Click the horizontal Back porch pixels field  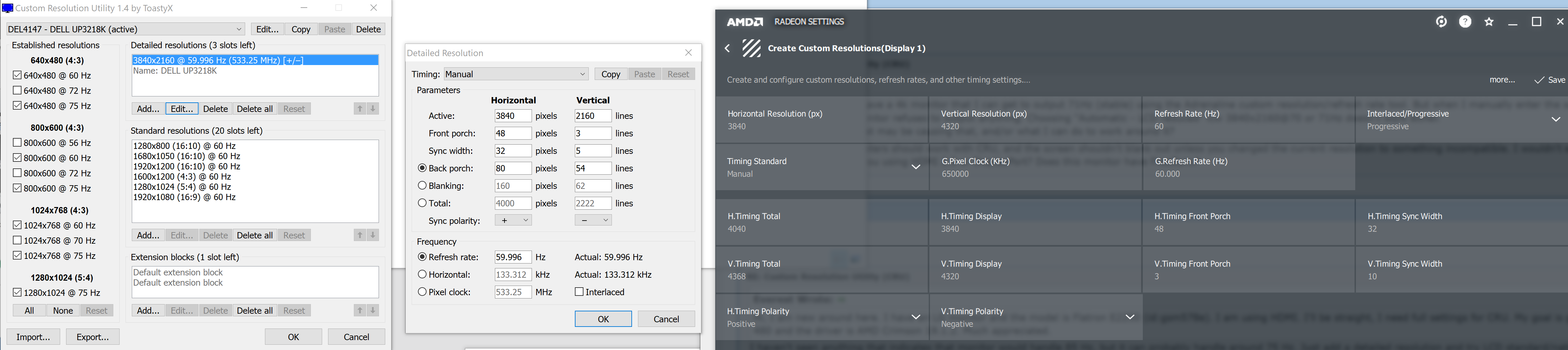513,168
